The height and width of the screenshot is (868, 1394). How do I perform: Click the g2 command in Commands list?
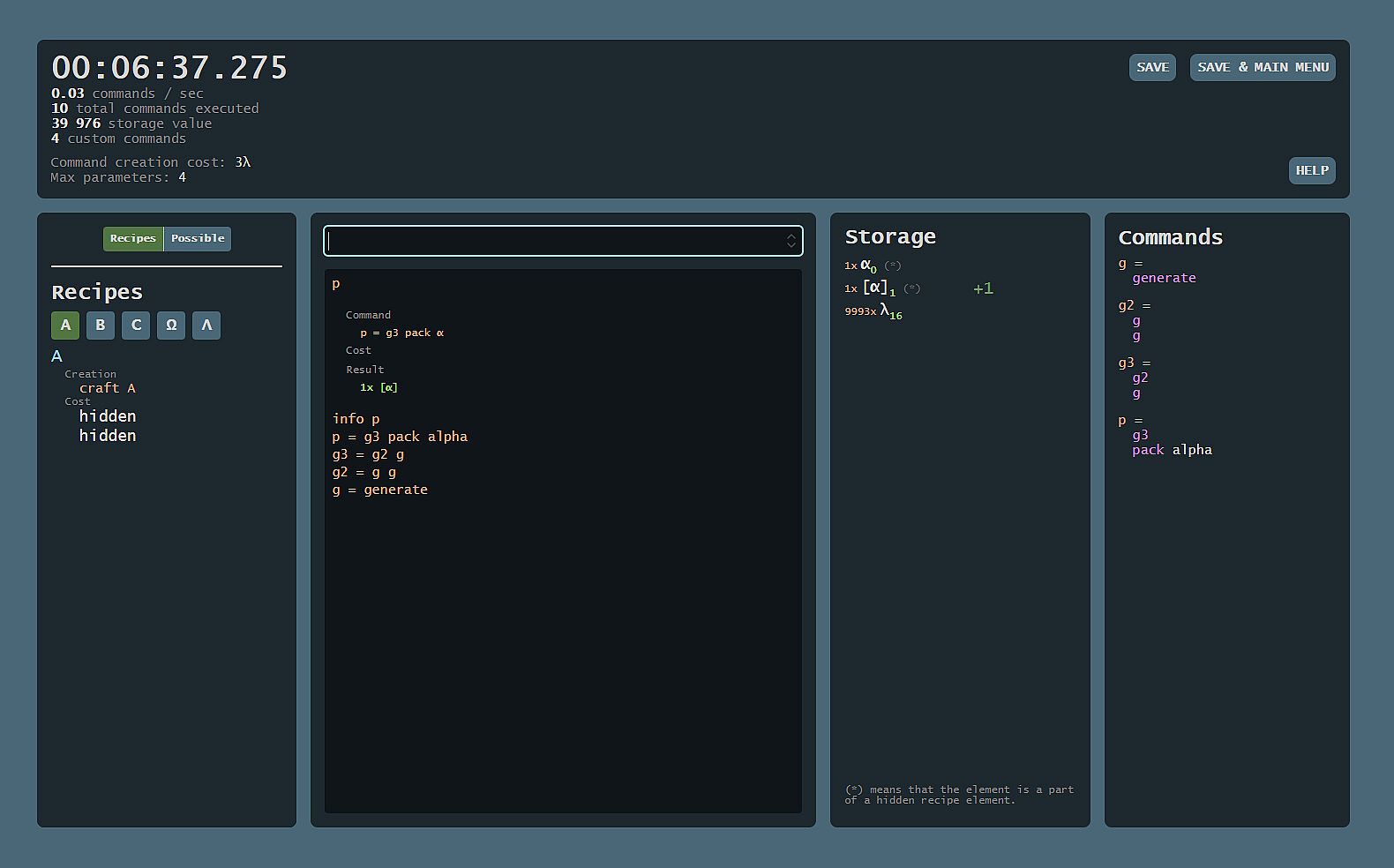(x=1127, y=305)
